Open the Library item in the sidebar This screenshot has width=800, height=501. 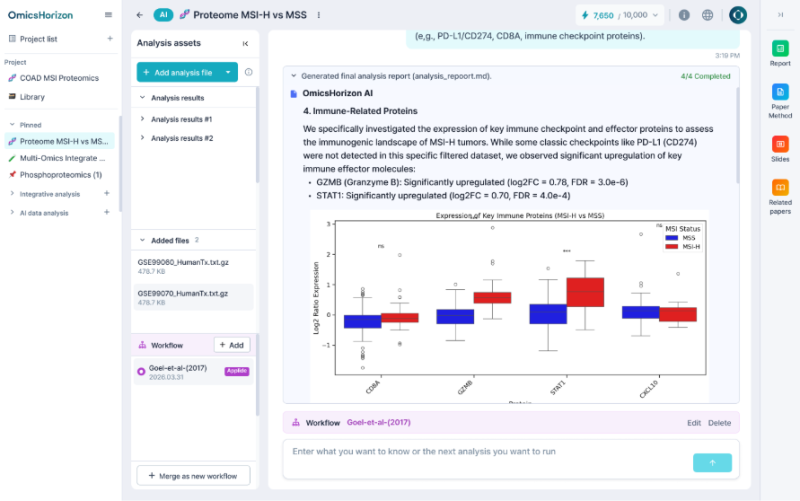tap(32, 97)
